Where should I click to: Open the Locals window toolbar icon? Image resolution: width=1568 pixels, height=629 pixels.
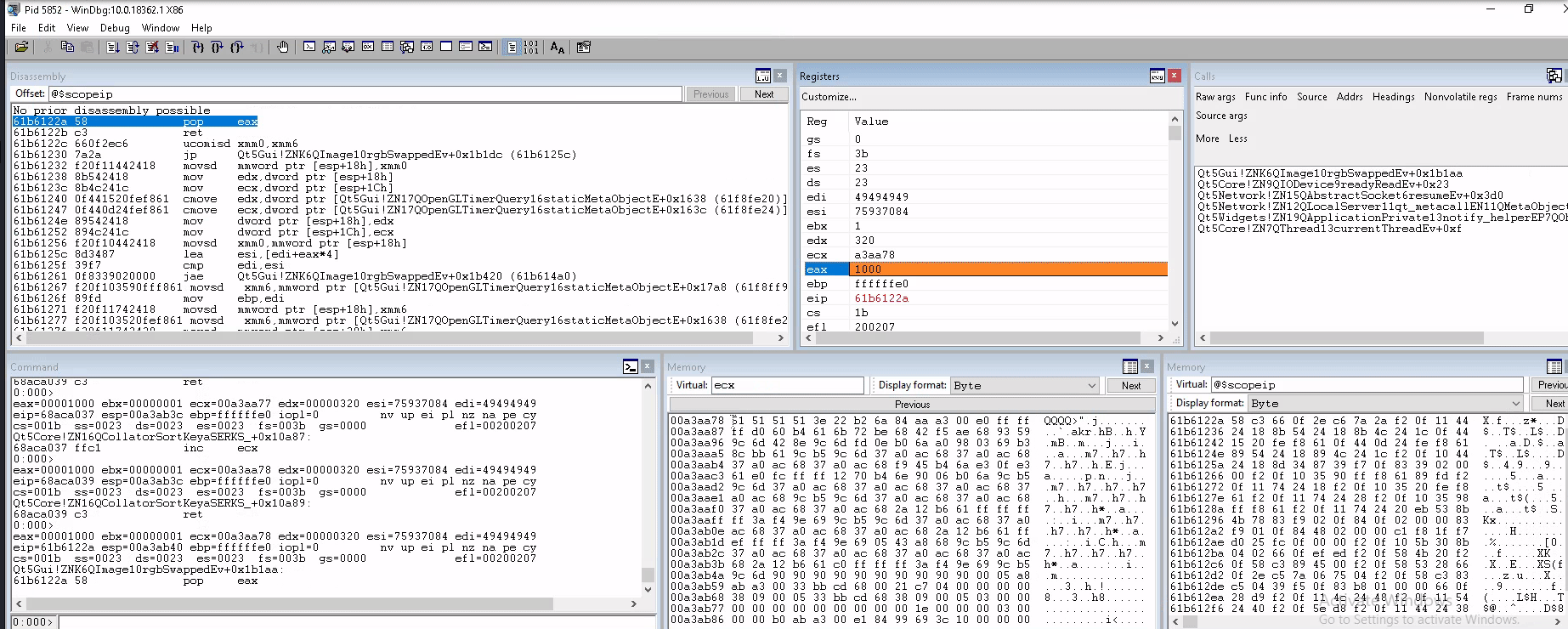[x=348, y=48]
